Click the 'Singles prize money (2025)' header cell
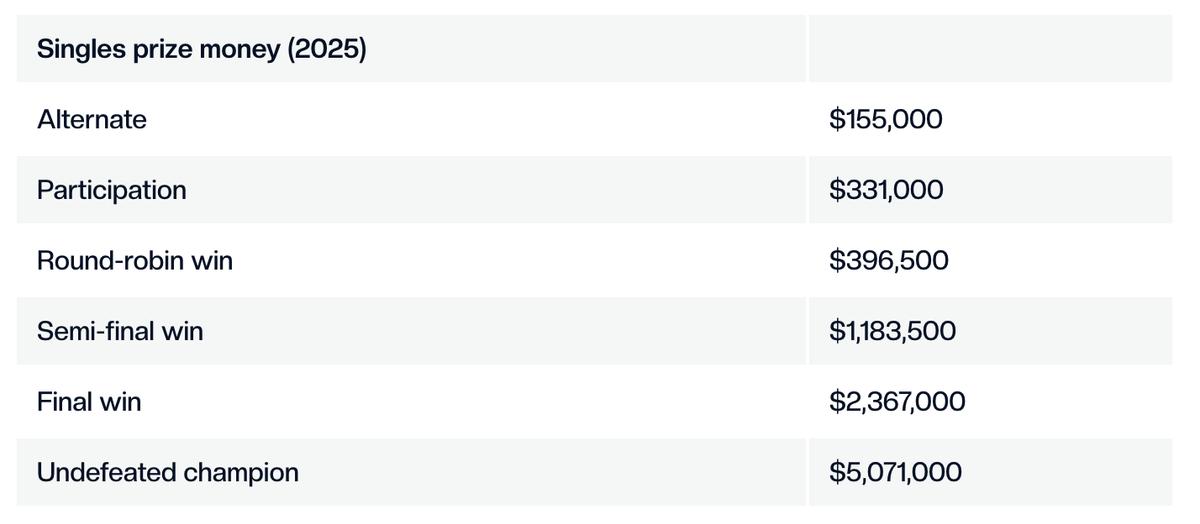1200x524 pixels. [x=202, y=49]
